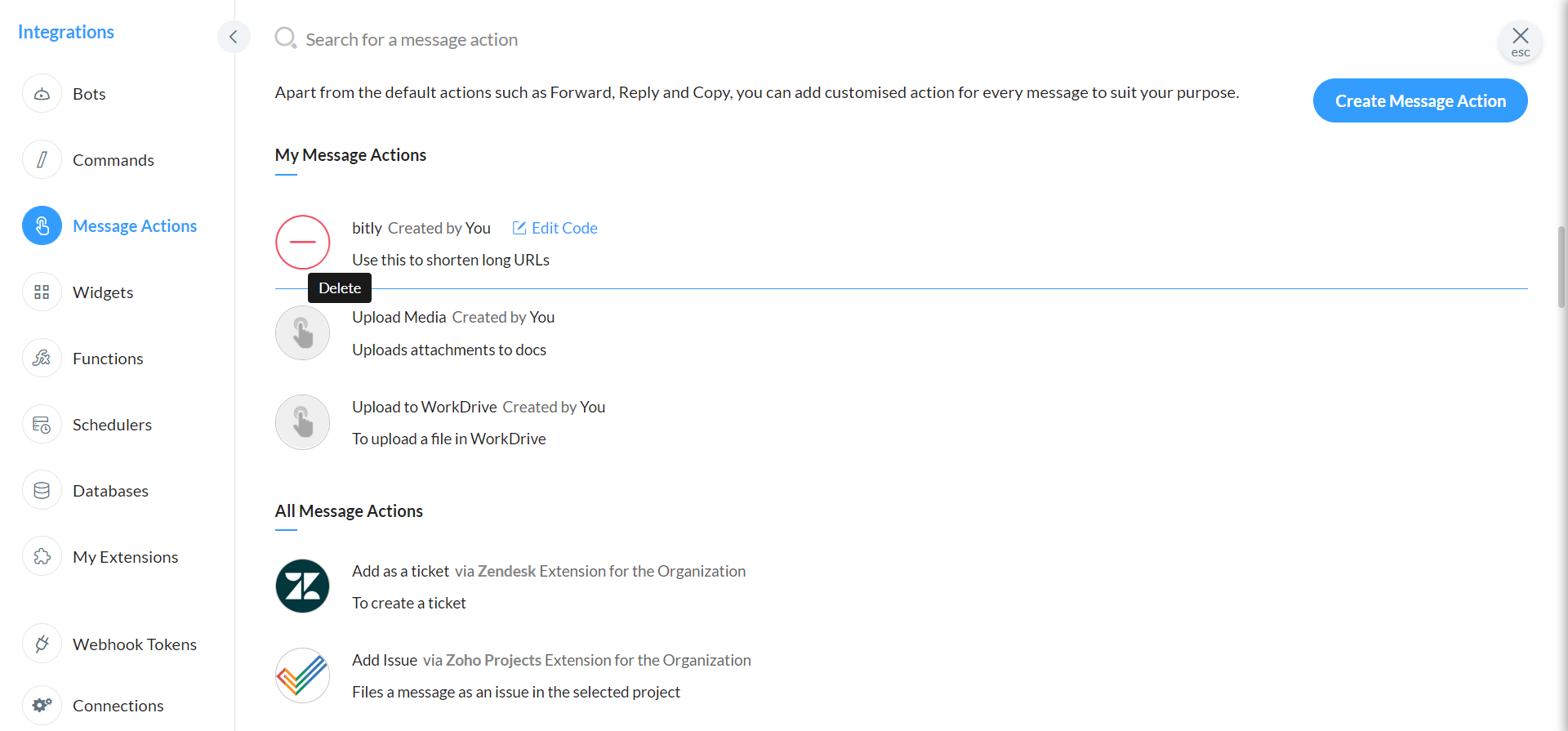
Task: Open My Extensions menu label
Action: (125, 557)
